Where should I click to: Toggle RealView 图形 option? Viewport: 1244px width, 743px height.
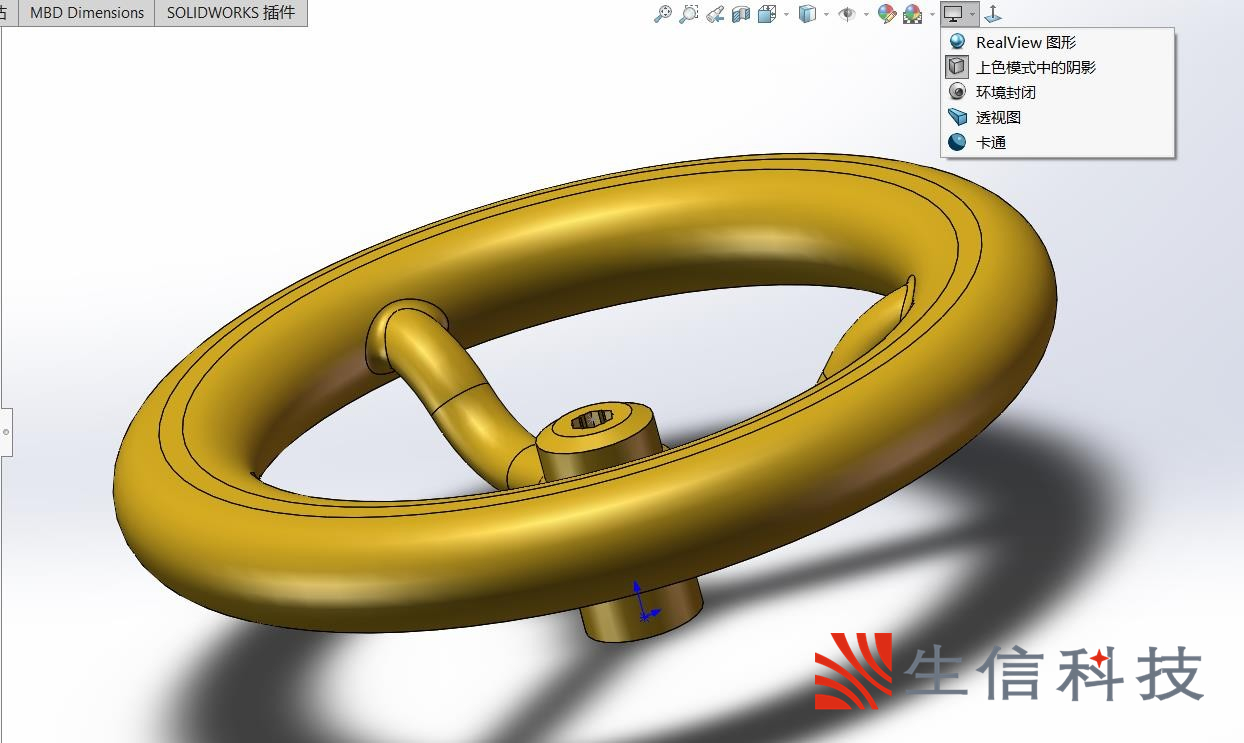point(1025,42)
